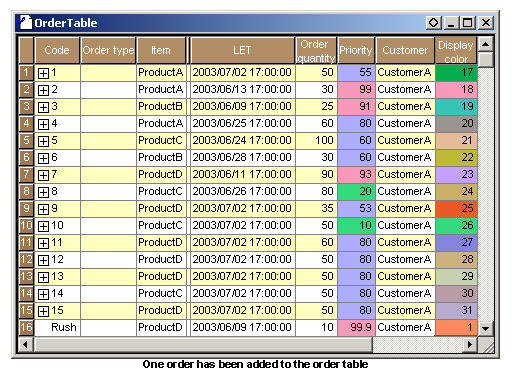Click orange display color swatch 1
The height and width of the screenshot is (380, 515).
(456, 327)
